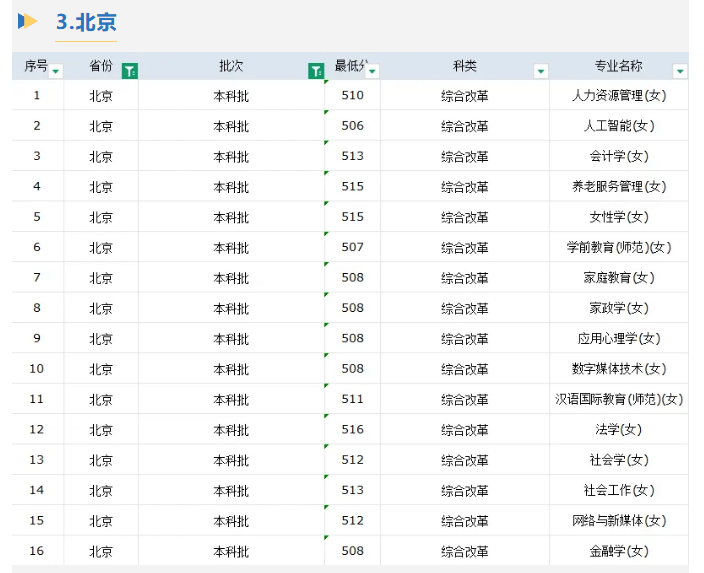The image size is (704, 573).
Task: Click the orange-blue arrow icon beside 3.北京
Action: click(27, 21)
